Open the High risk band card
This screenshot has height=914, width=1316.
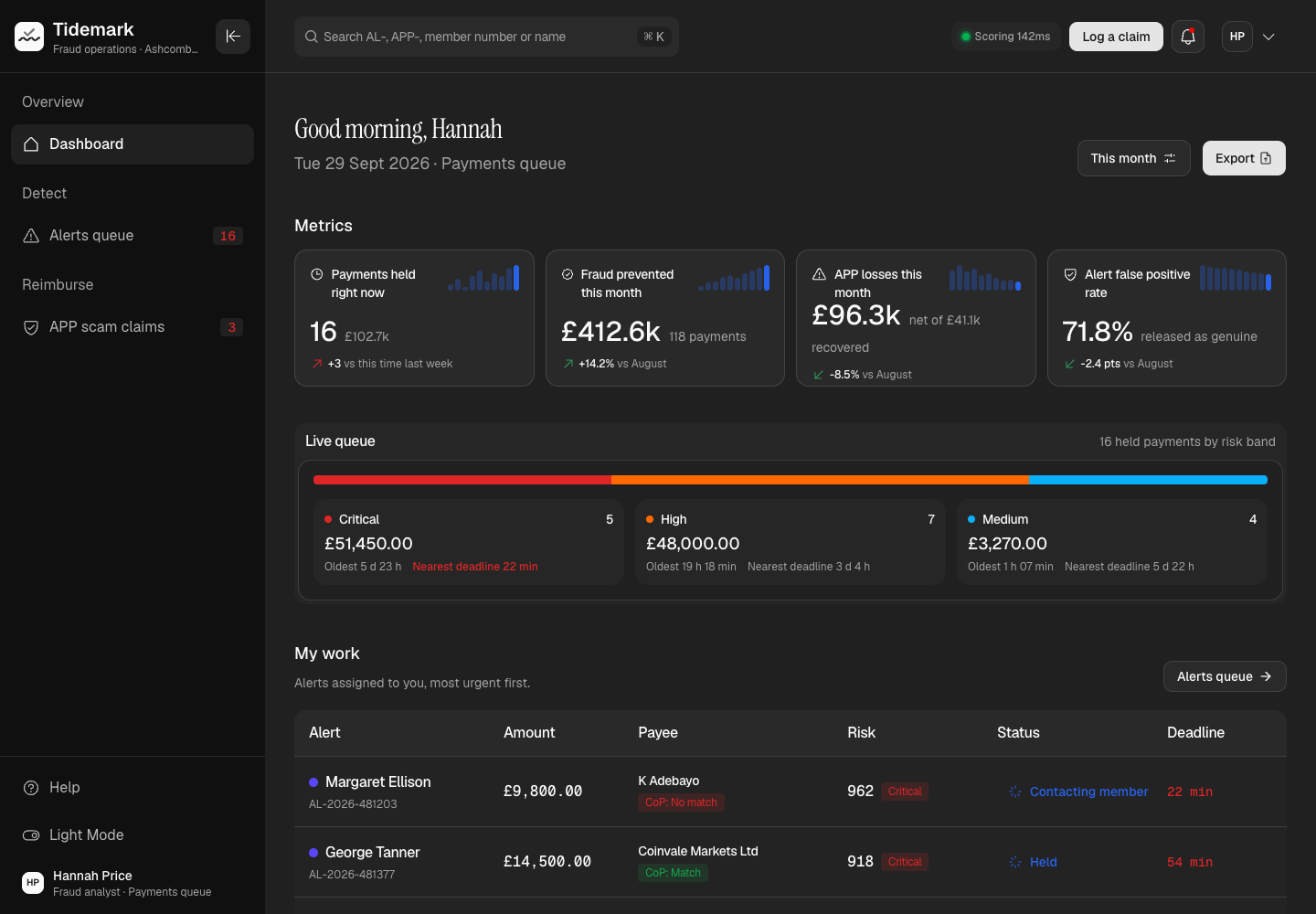[791, 542]
